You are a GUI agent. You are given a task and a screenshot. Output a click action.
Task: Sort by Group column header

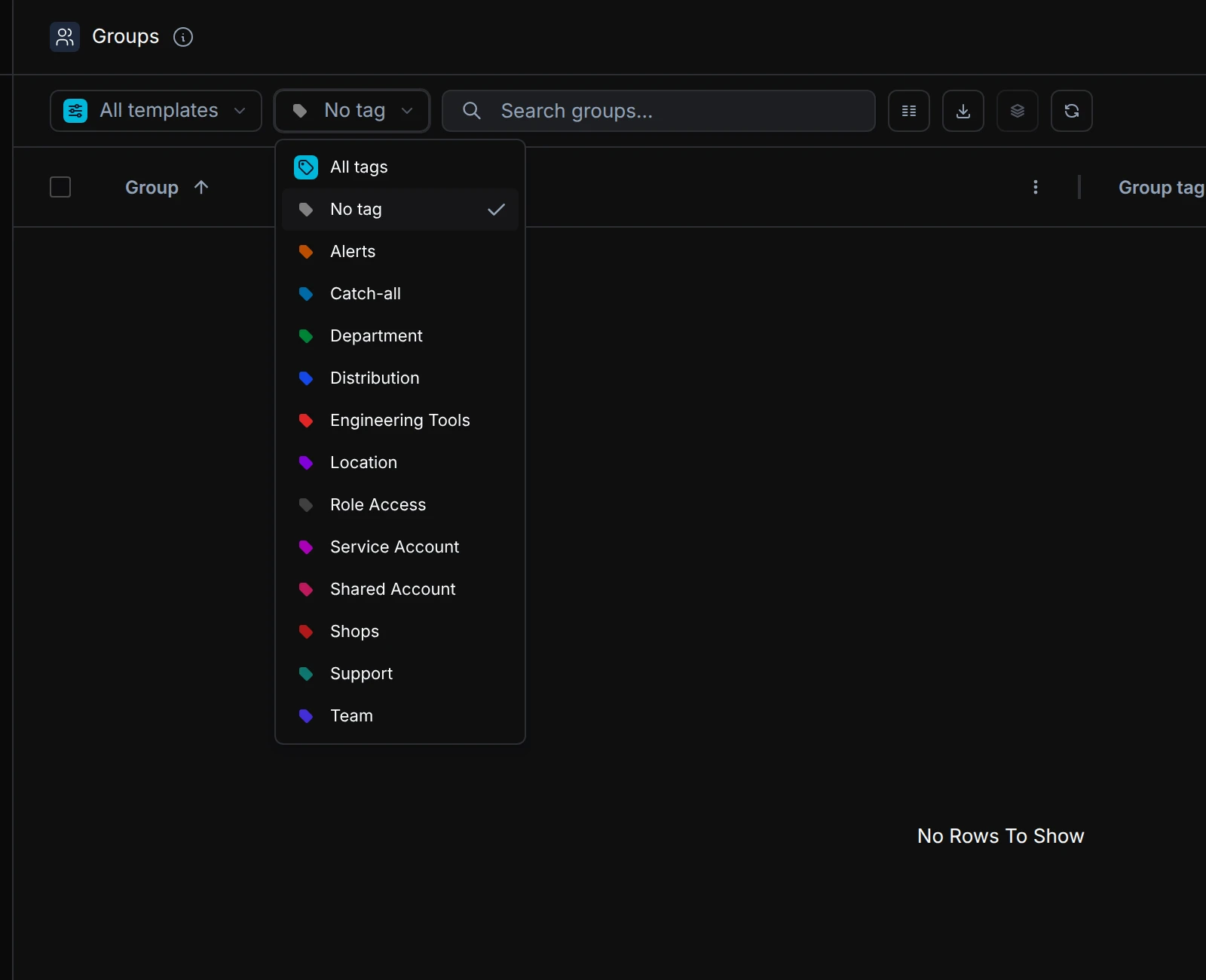tap(152, 188)
